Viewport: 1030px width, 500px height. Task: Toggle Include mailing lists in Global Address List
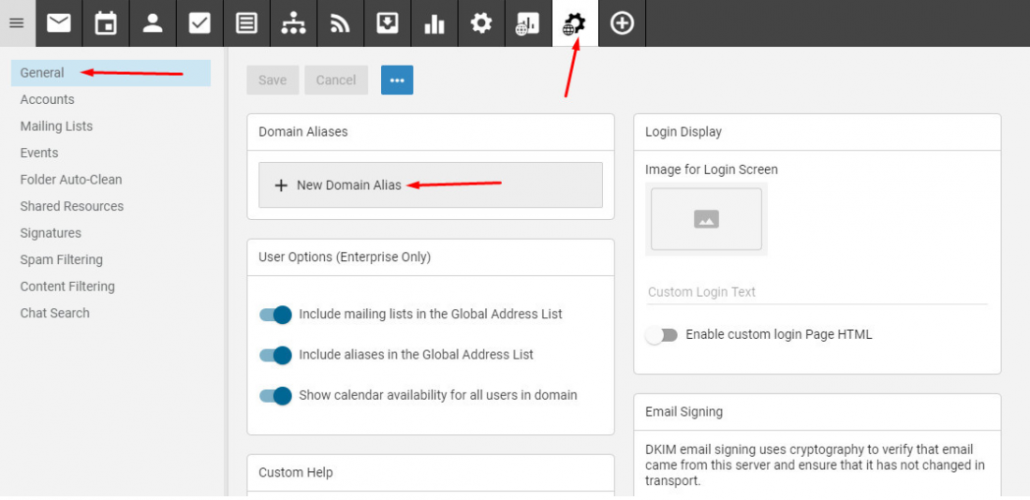[x=275, y=315]
